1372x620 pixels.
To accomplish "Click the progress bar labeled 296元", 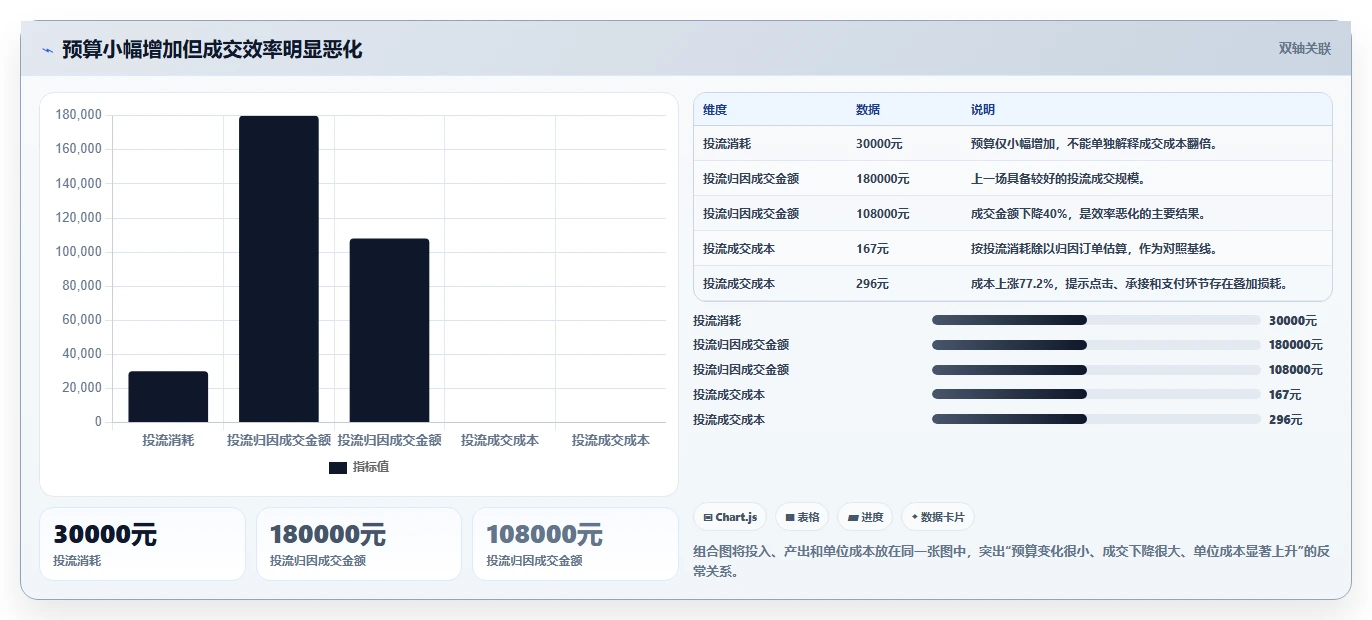I will (1096, 420).
